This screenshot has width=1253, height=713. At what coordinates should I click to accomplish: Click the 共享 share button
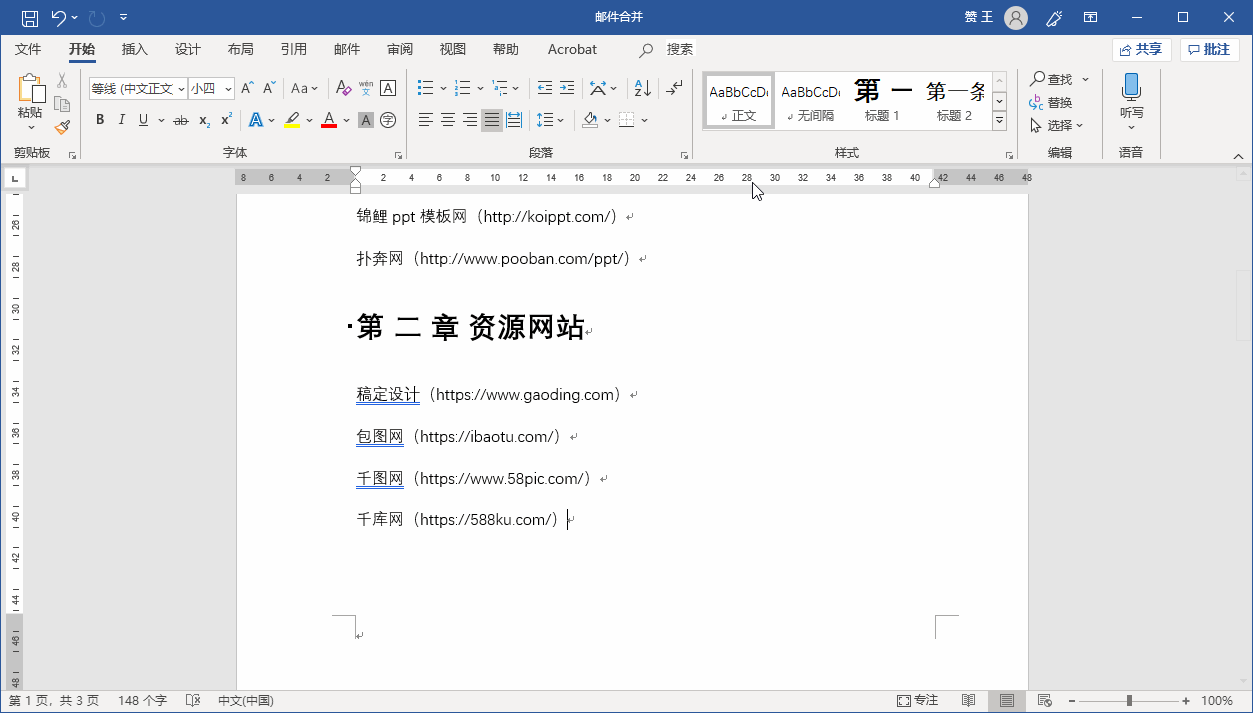tap(1141, 49)
